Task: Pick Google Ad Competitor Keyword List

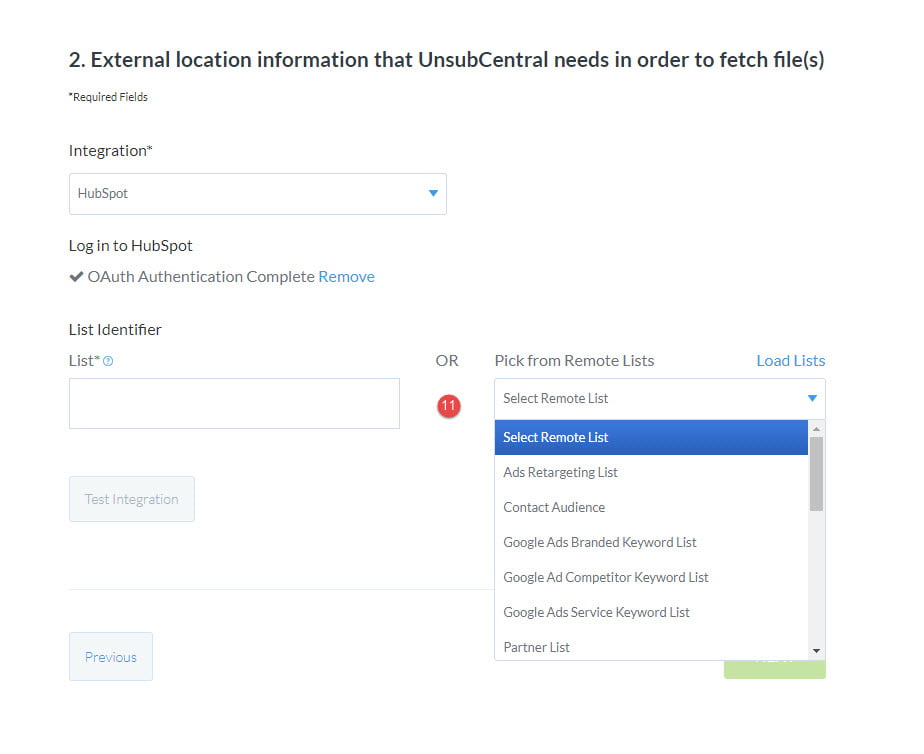Action: (x=651, y=577)
